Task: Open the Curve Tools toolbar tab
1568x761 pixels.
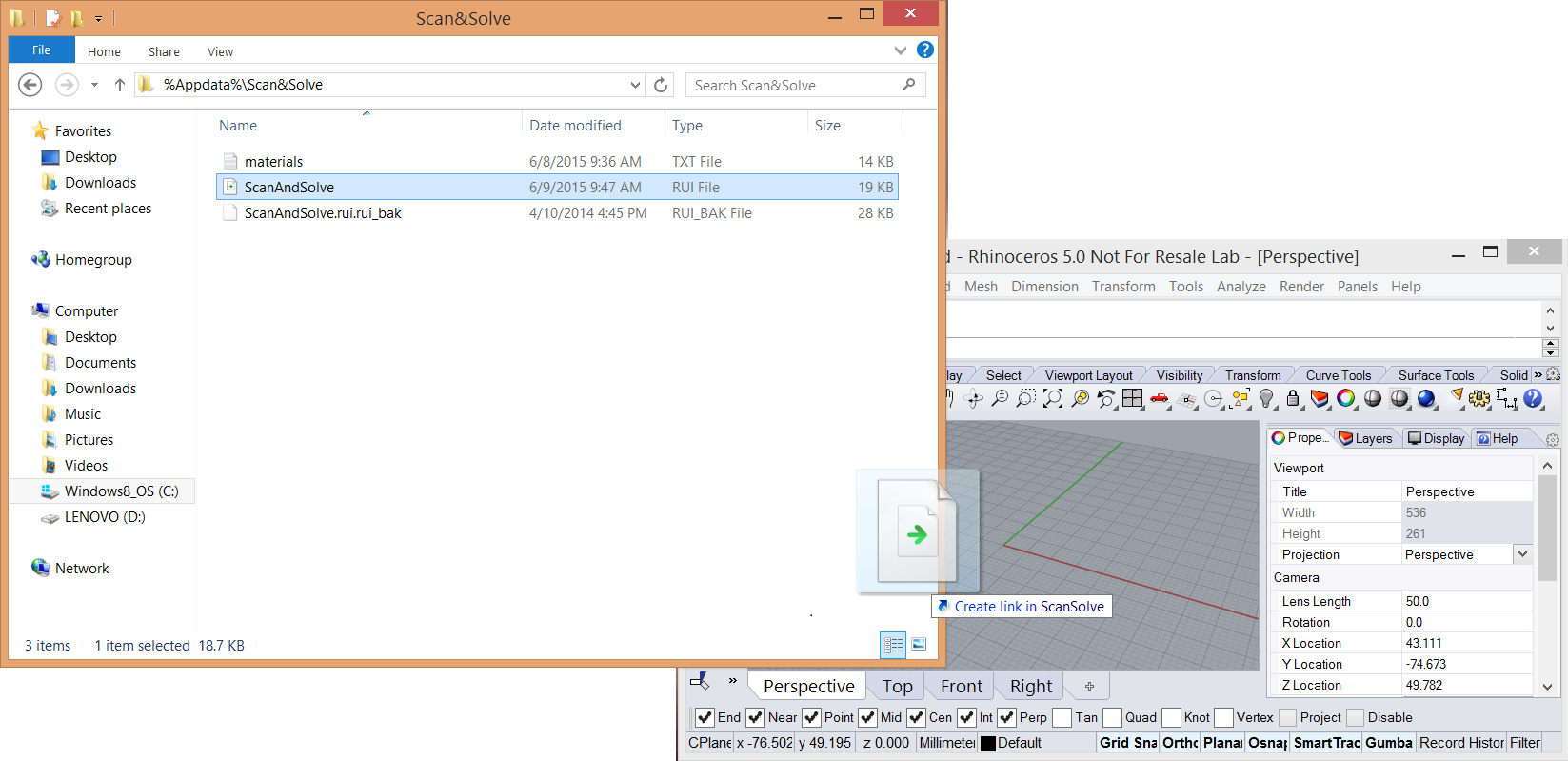Action: click(x=1339, y=375)
